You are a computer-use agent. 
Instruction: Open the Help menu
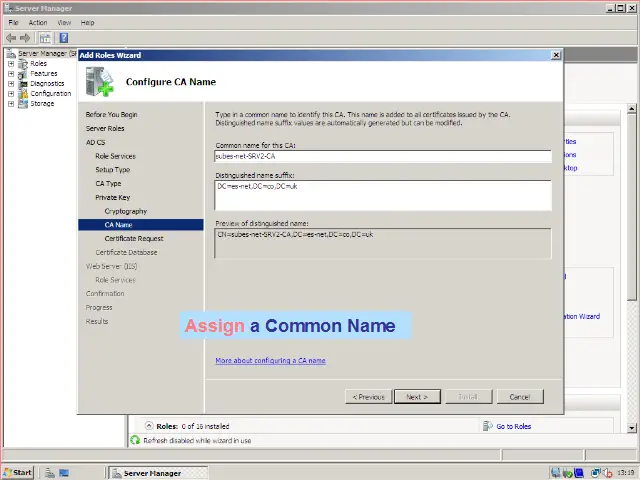pos(87,22)
